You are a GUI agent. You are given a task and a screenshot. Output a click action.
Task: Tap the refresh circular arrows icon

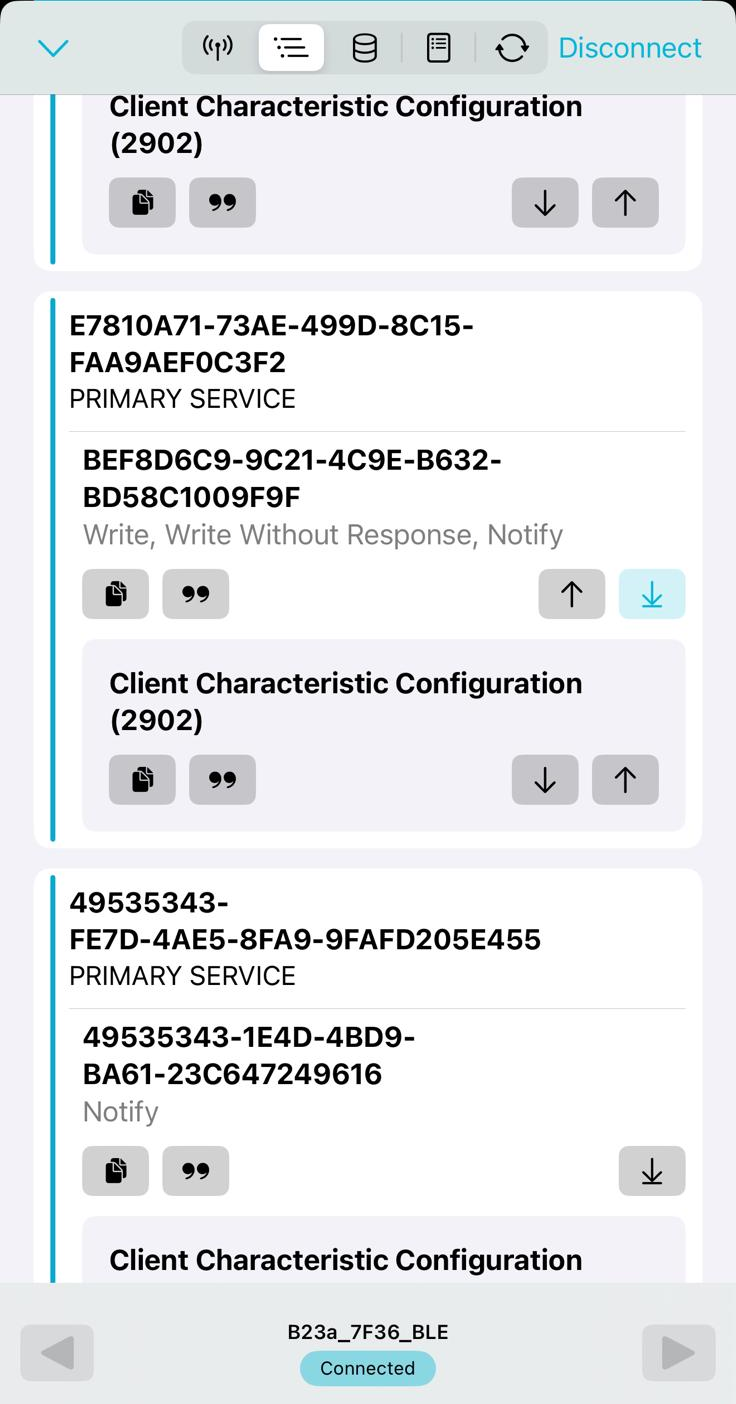tap(512, 48)
